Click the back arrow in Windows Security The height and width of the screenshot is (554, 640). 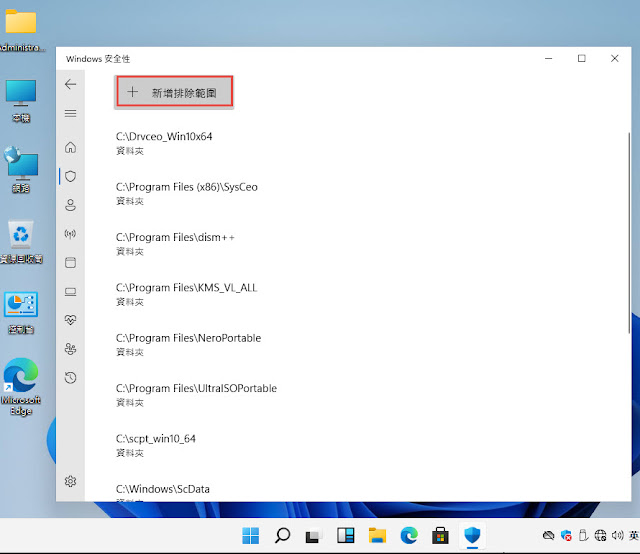tap(71, 84)
